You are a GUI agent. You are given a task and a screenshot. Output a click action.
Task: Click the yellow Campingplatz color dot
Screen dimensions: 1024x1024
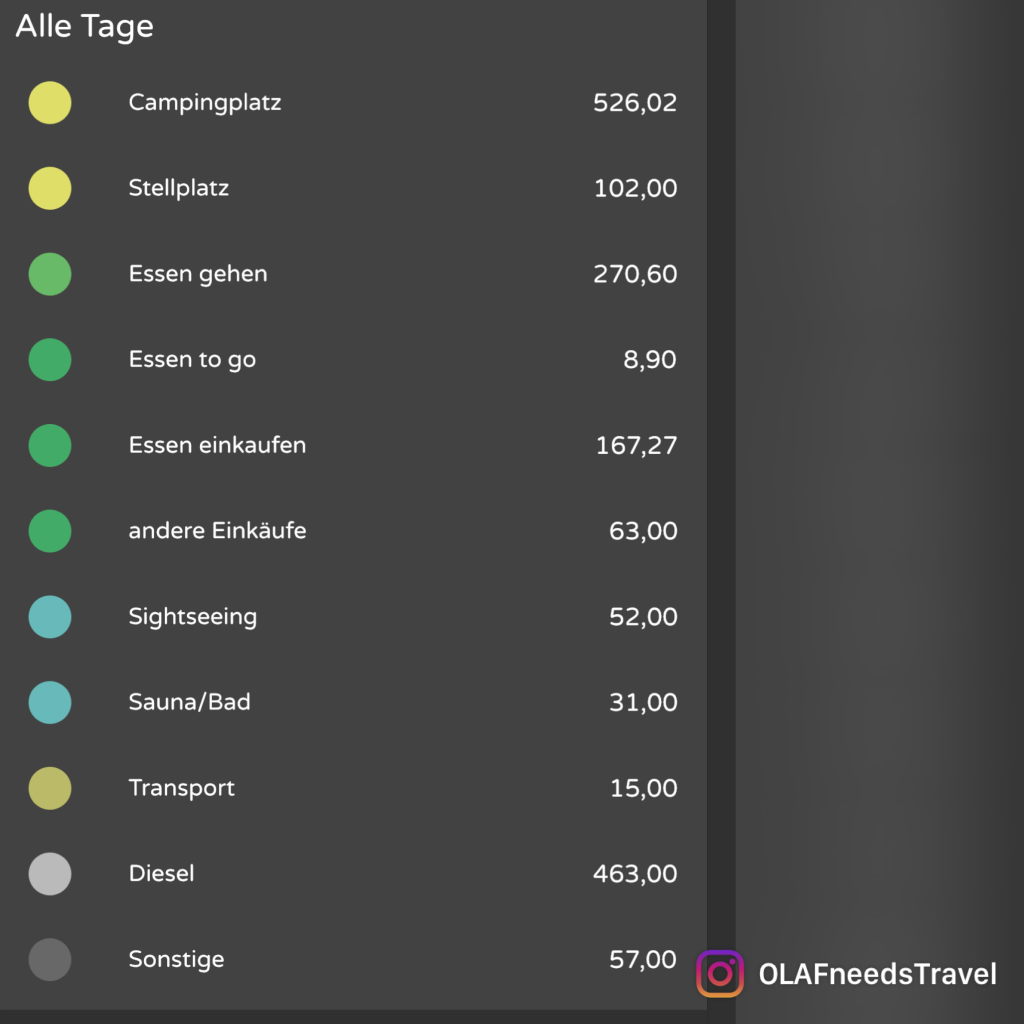pos(50,102)
